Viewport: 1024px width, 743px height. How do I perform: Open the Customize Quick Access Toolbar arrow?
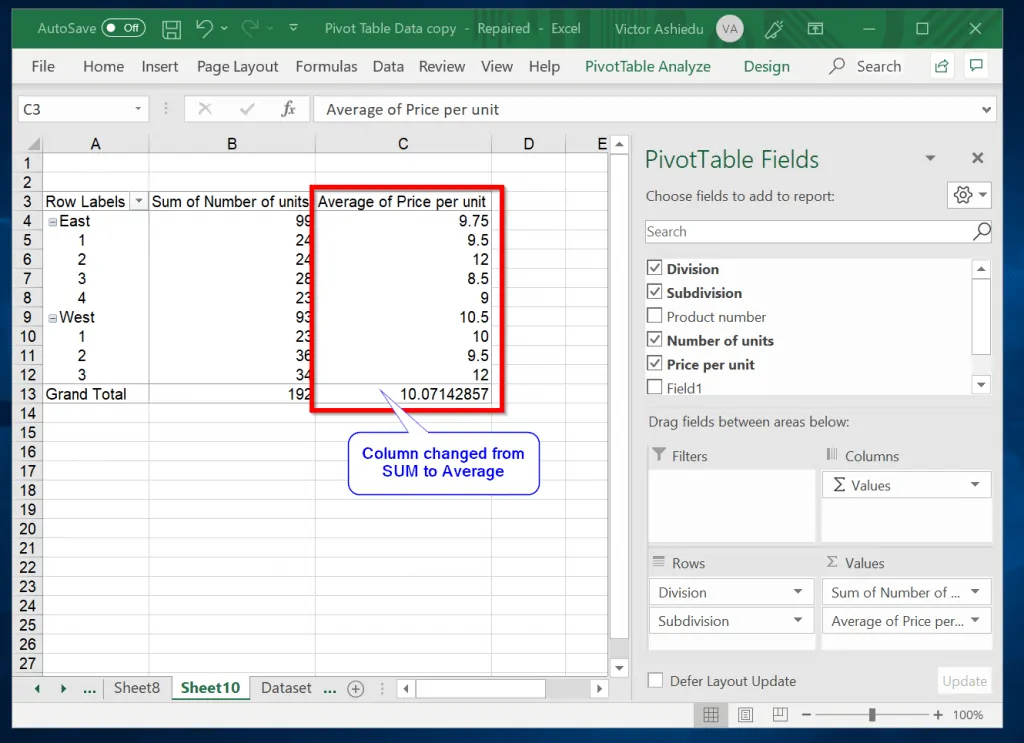tap(293, 28)
